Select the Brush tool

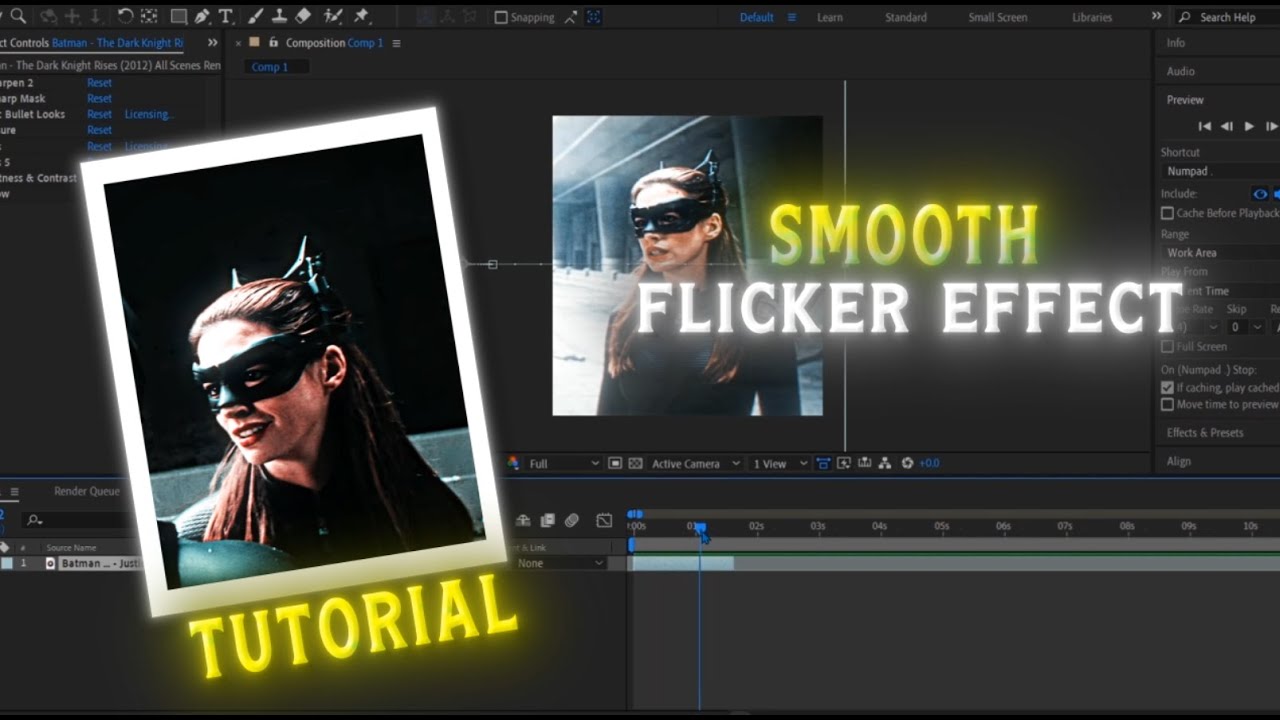point(256,16)
